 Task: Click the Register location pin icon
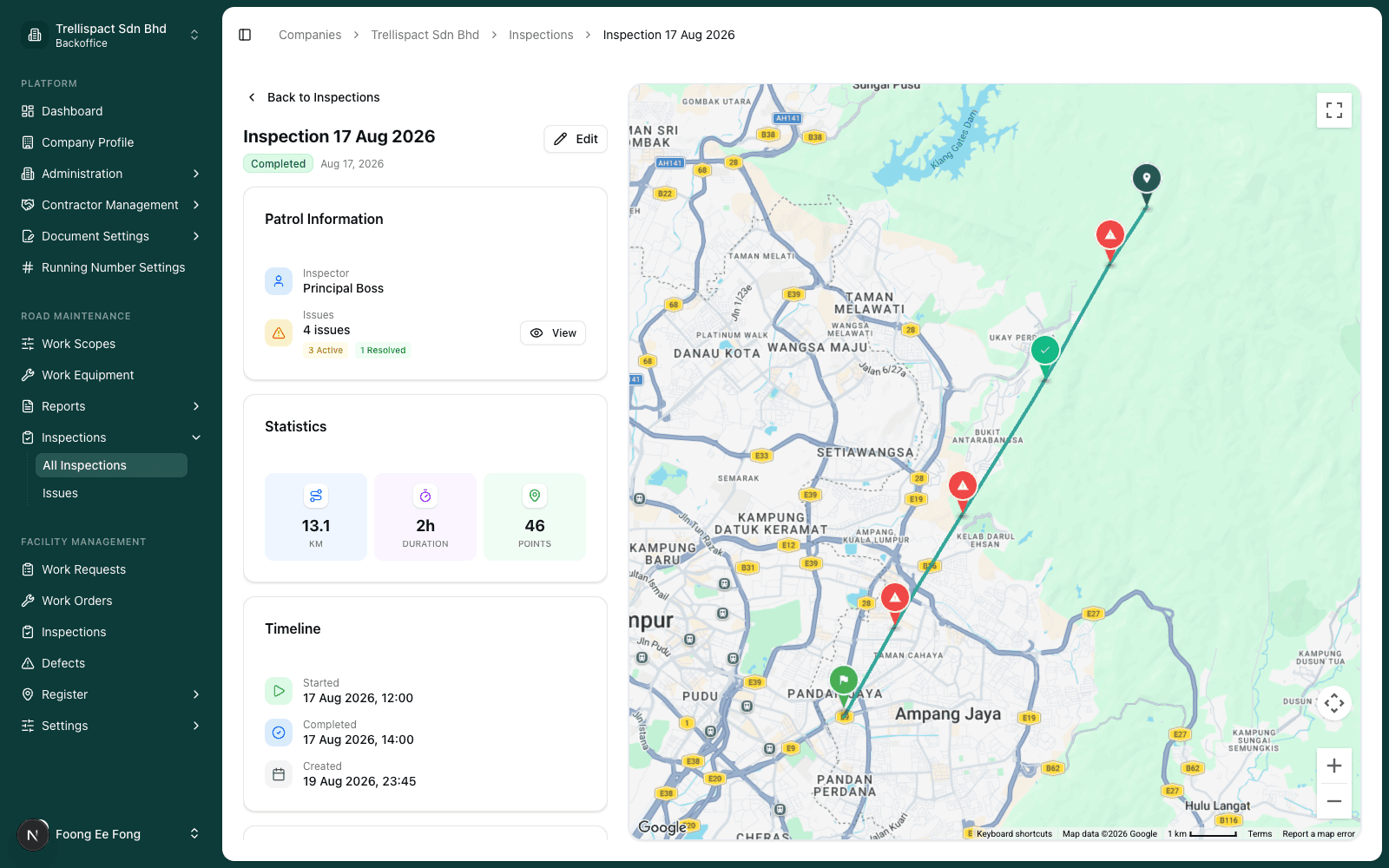pos(28,694)
